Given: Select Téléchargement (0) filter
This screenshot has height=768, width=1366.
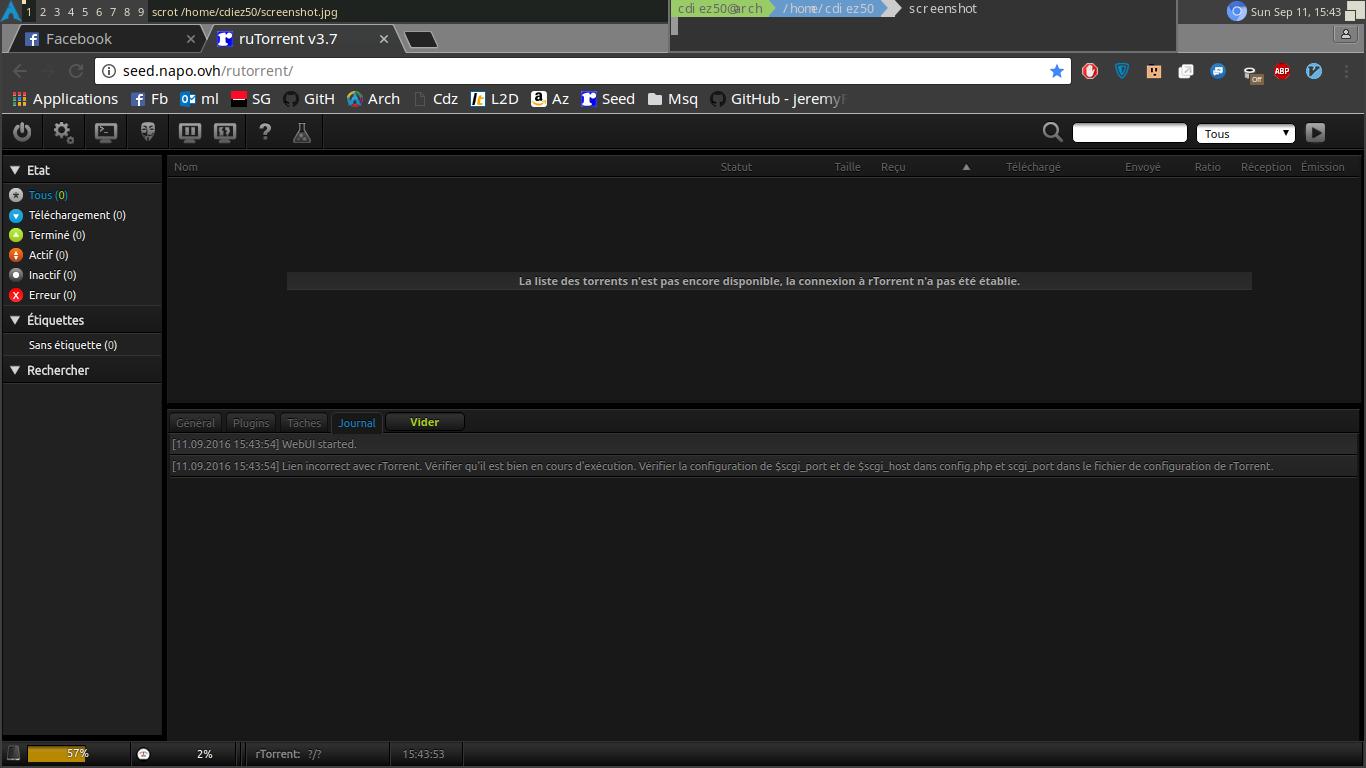Looking at the screenshot, I should 77,215.
